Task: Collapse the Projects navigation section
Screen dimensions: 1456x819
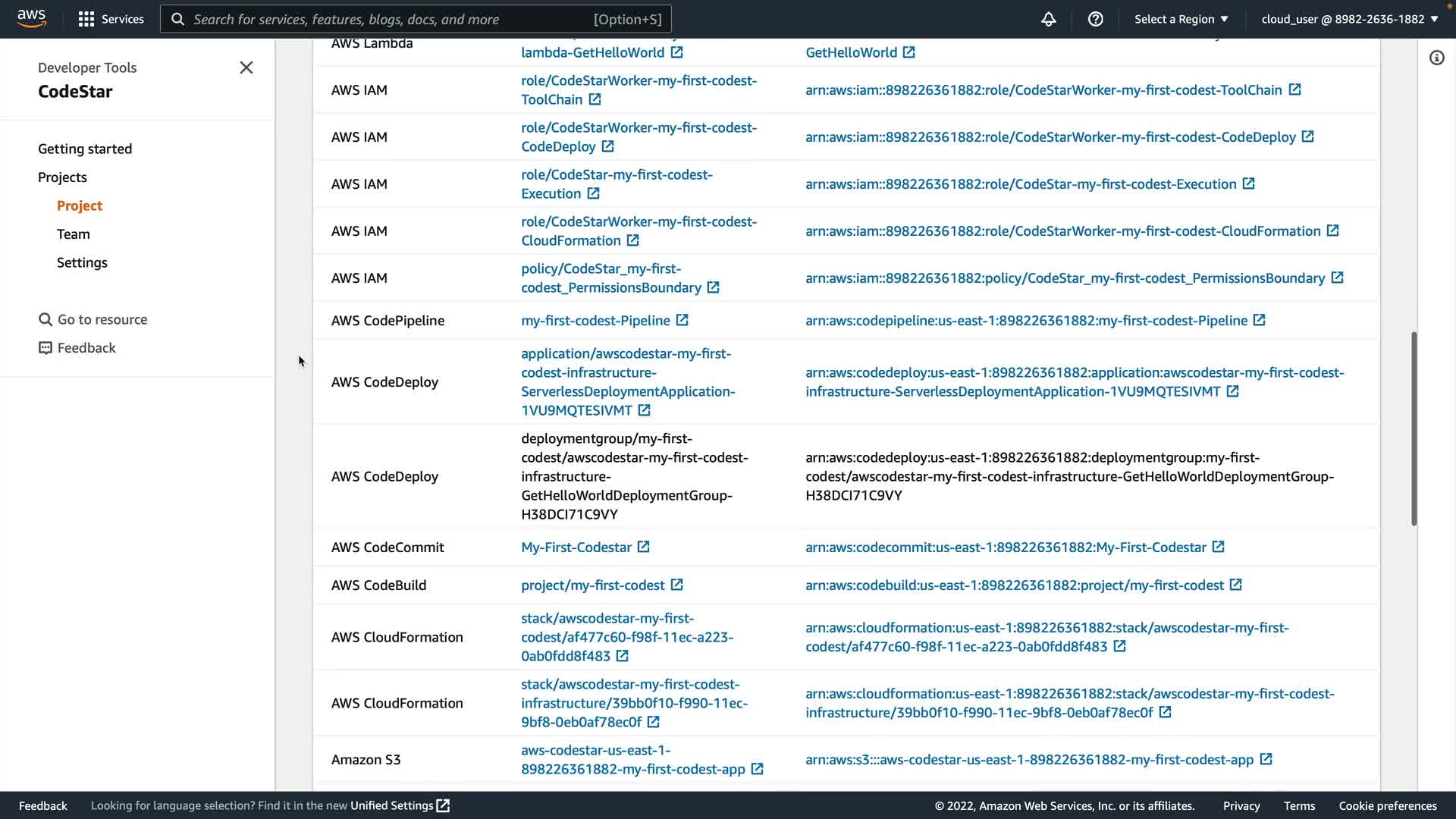Action: tap(62, 177)
